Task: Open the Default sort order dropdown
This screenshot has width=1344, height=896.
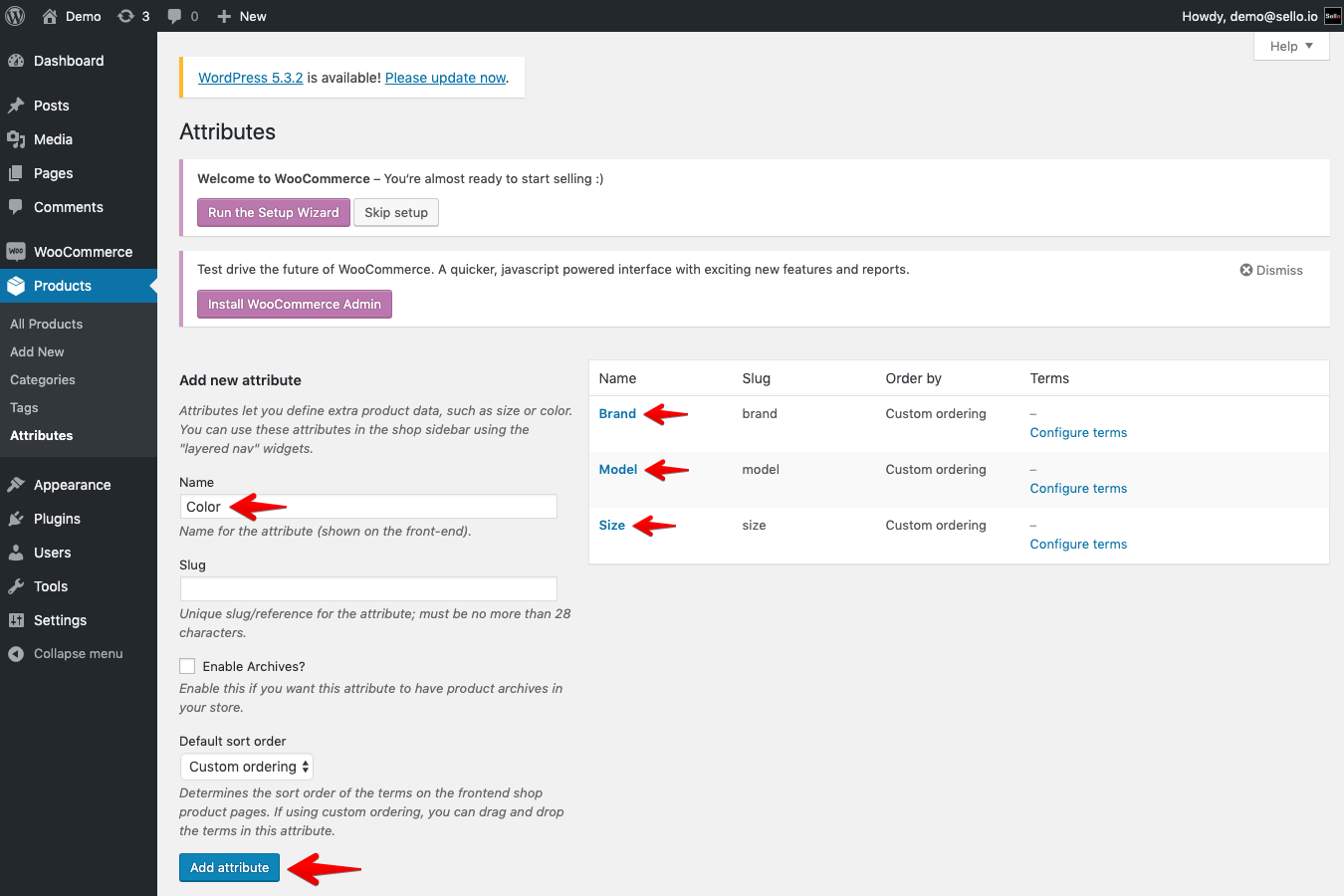Action: point(247,767)
